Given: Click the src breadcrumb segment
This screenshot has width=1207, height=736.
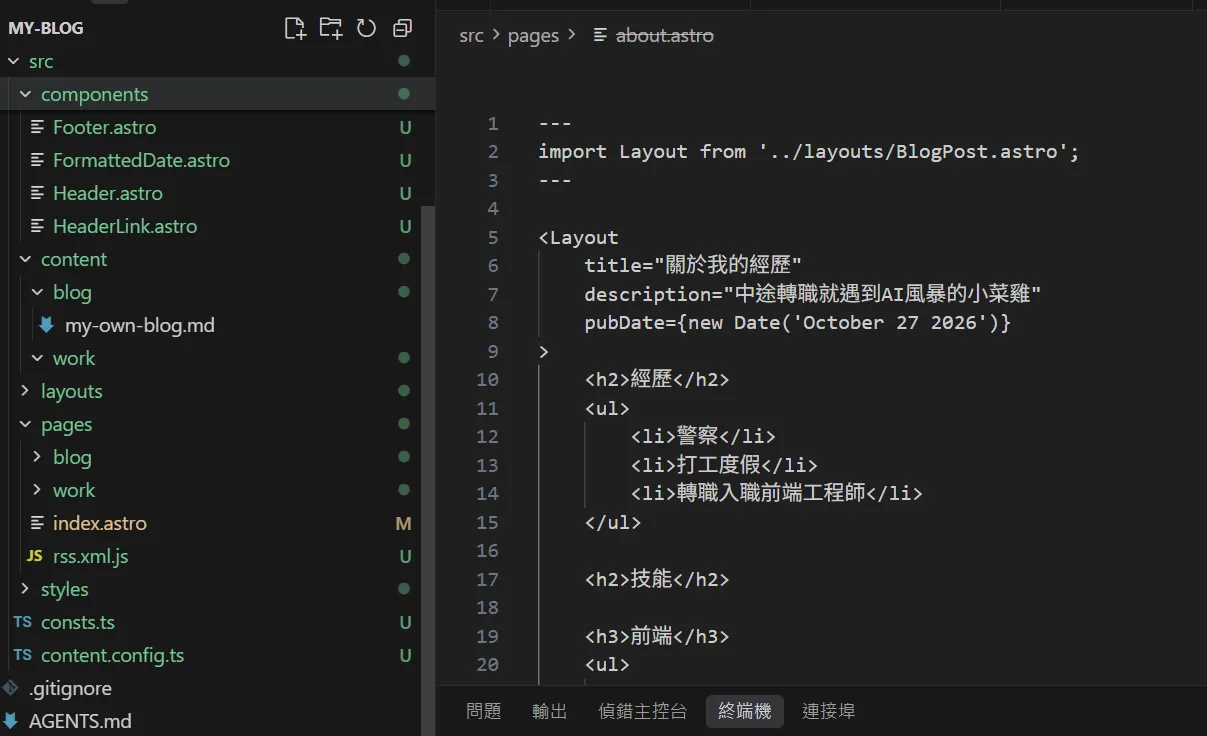Looking at the screenshot, I should [471, 35].
